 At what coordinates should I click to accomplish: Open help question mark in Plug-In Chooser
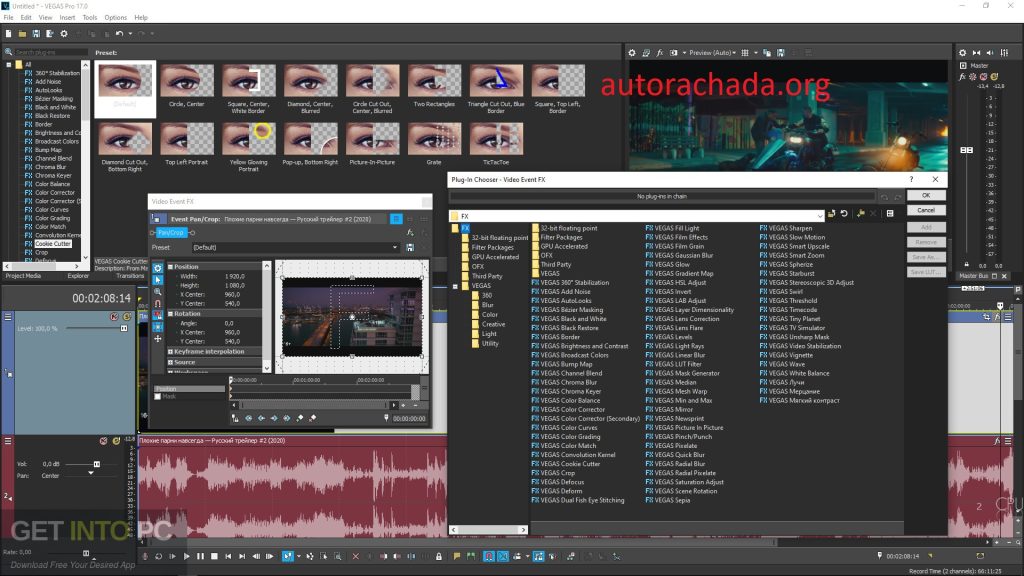912,179
